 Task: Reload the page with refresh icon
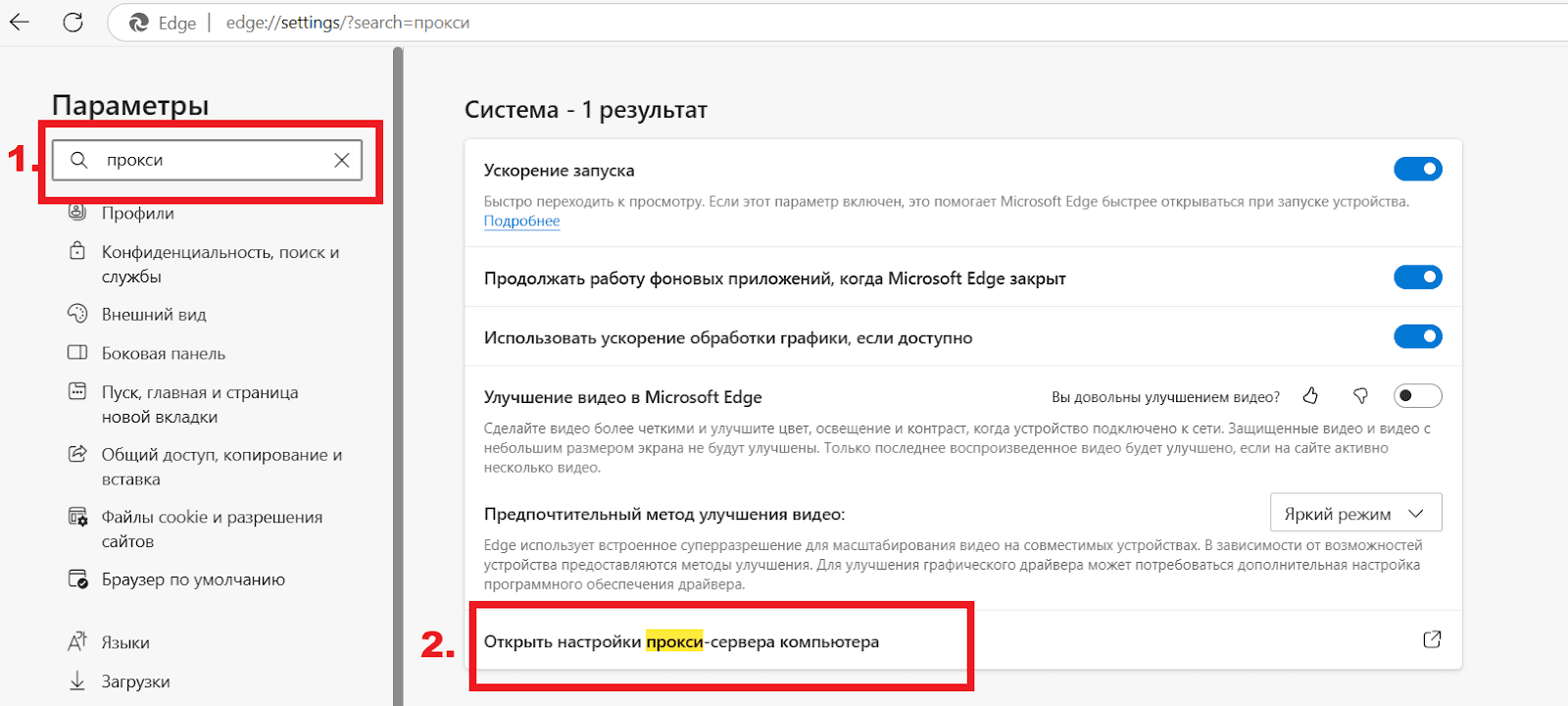tap(73, 22)
